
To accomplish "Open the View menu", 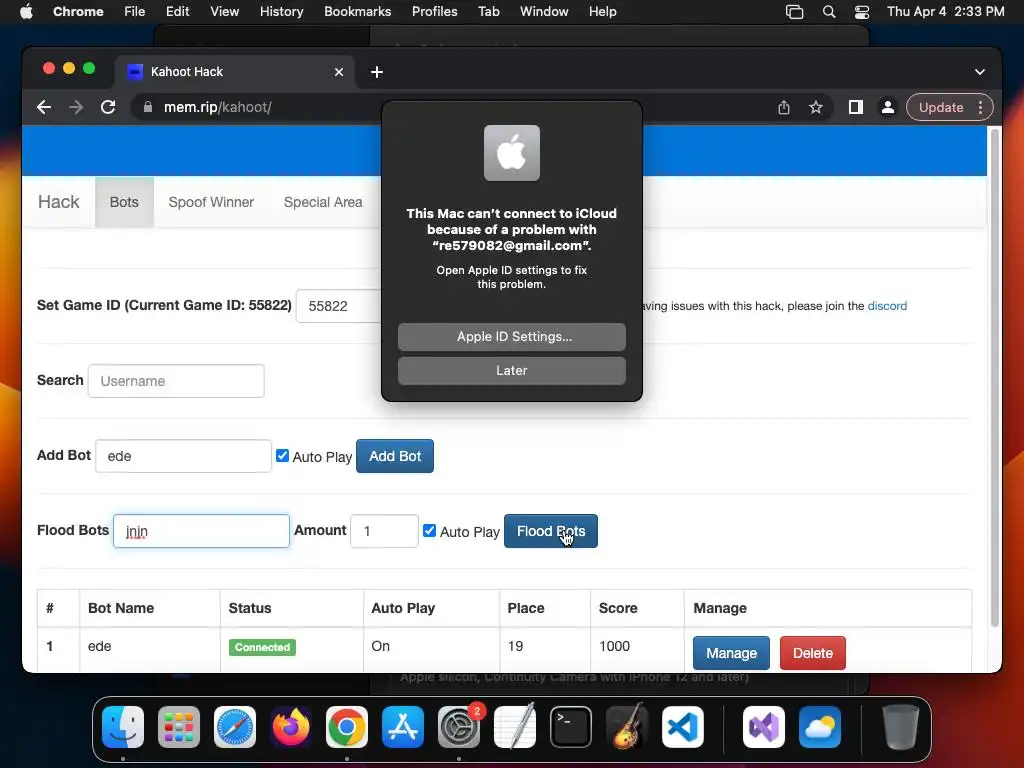I will (x=224, y=12).
